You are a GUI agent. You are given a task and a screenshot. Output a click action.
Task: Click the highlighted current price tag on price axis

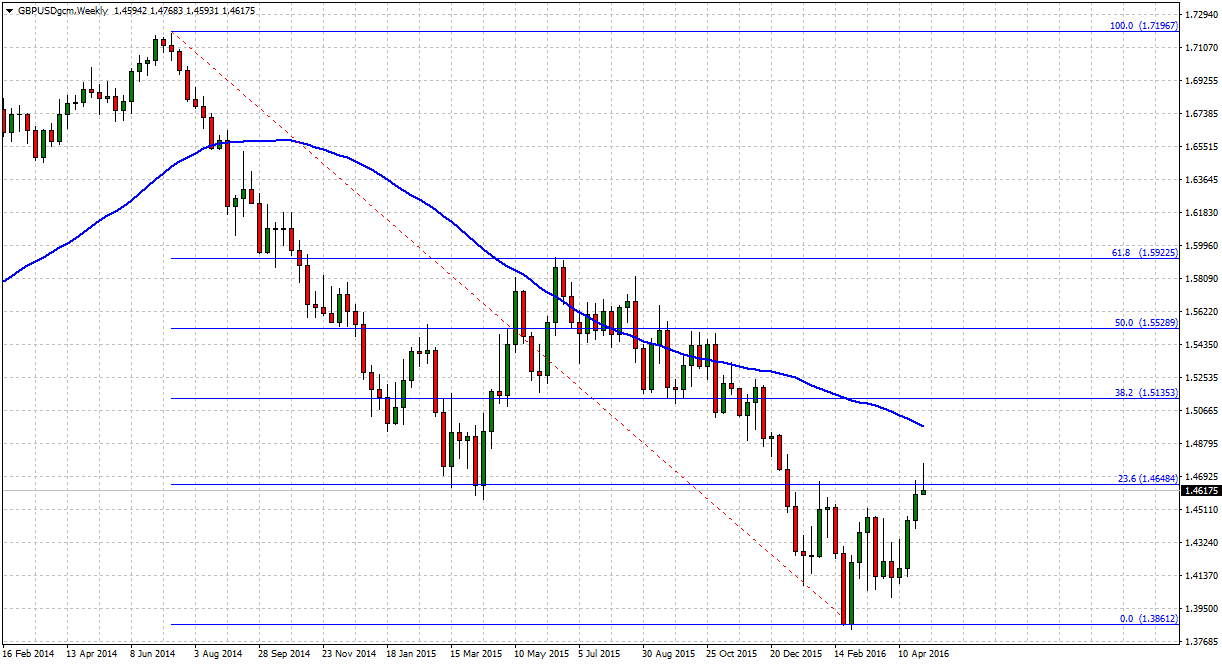click(x=1201, y=491)
